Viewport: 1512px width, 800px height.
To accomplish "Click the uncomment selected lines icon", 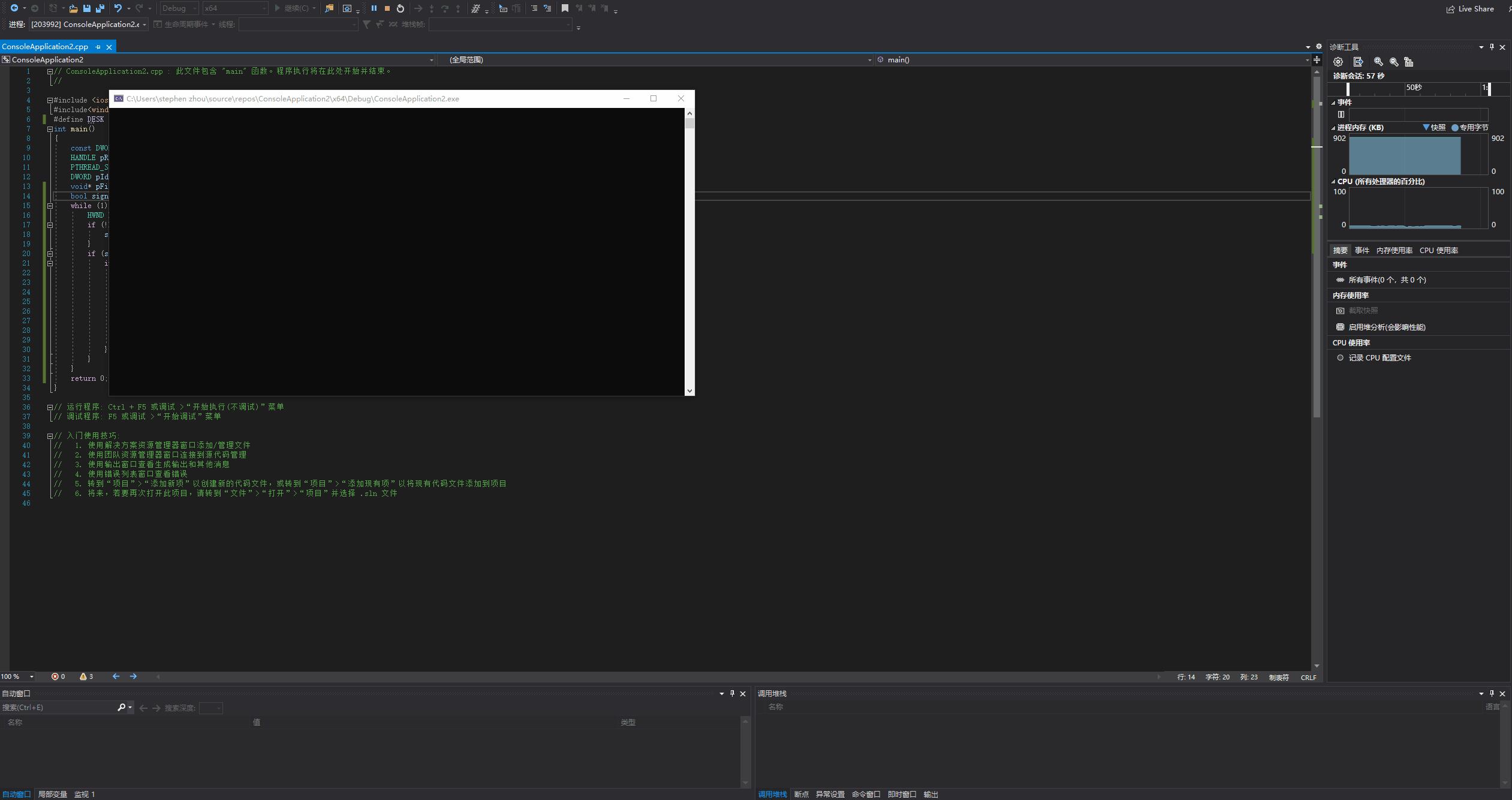I will pyautogui.click(x=547, y=8).
